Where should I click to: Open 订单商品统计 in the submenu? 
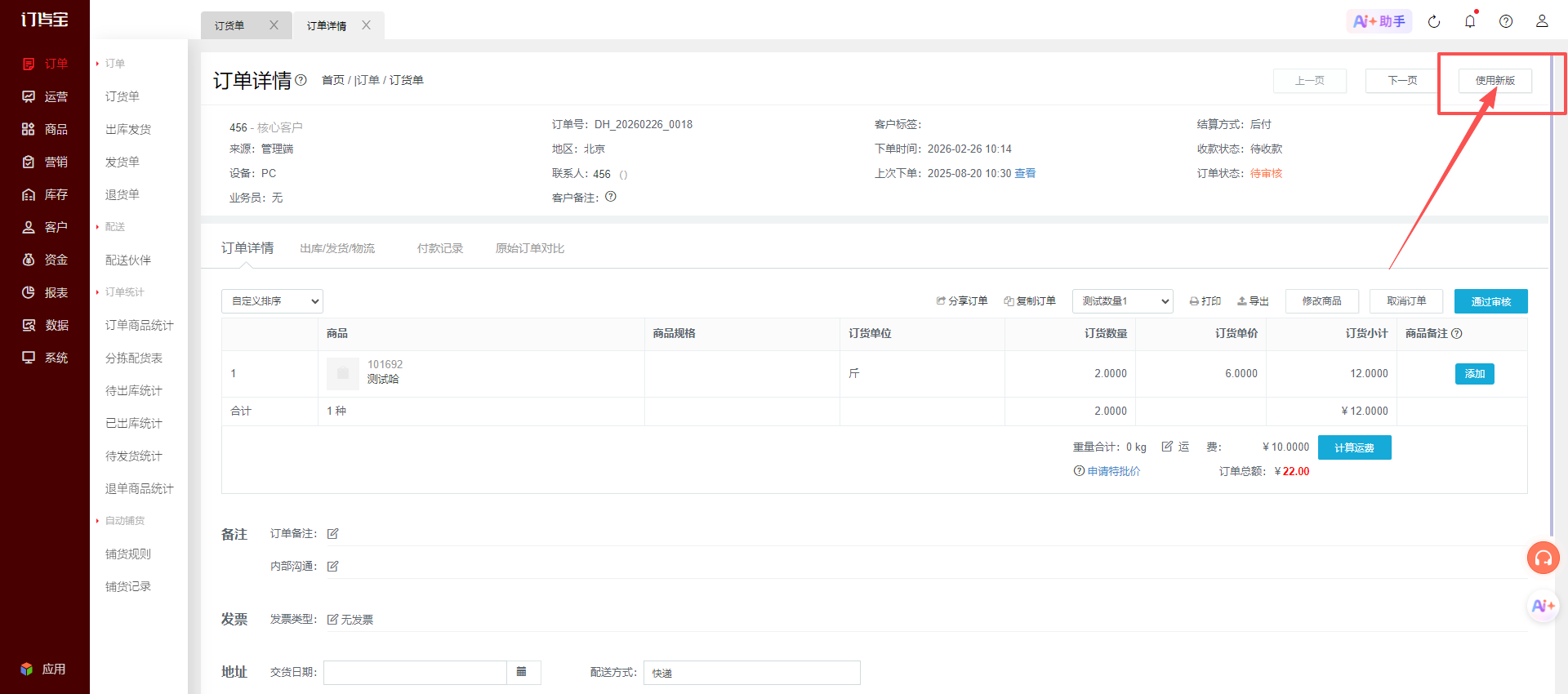coord(139,325)
